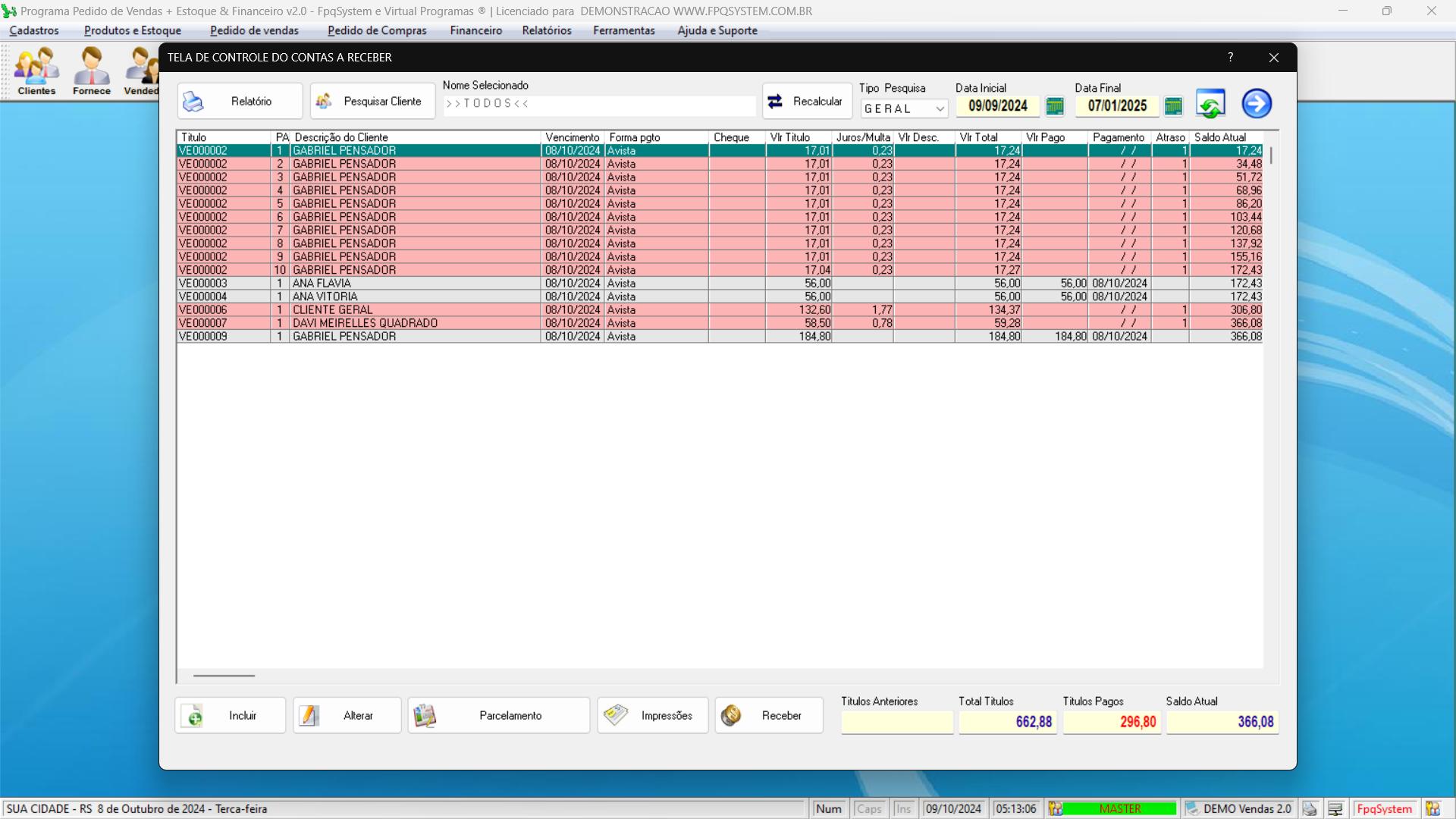Click the Data Inicial date field
The width and height of the screenshot is (1456, 819).
997,106
